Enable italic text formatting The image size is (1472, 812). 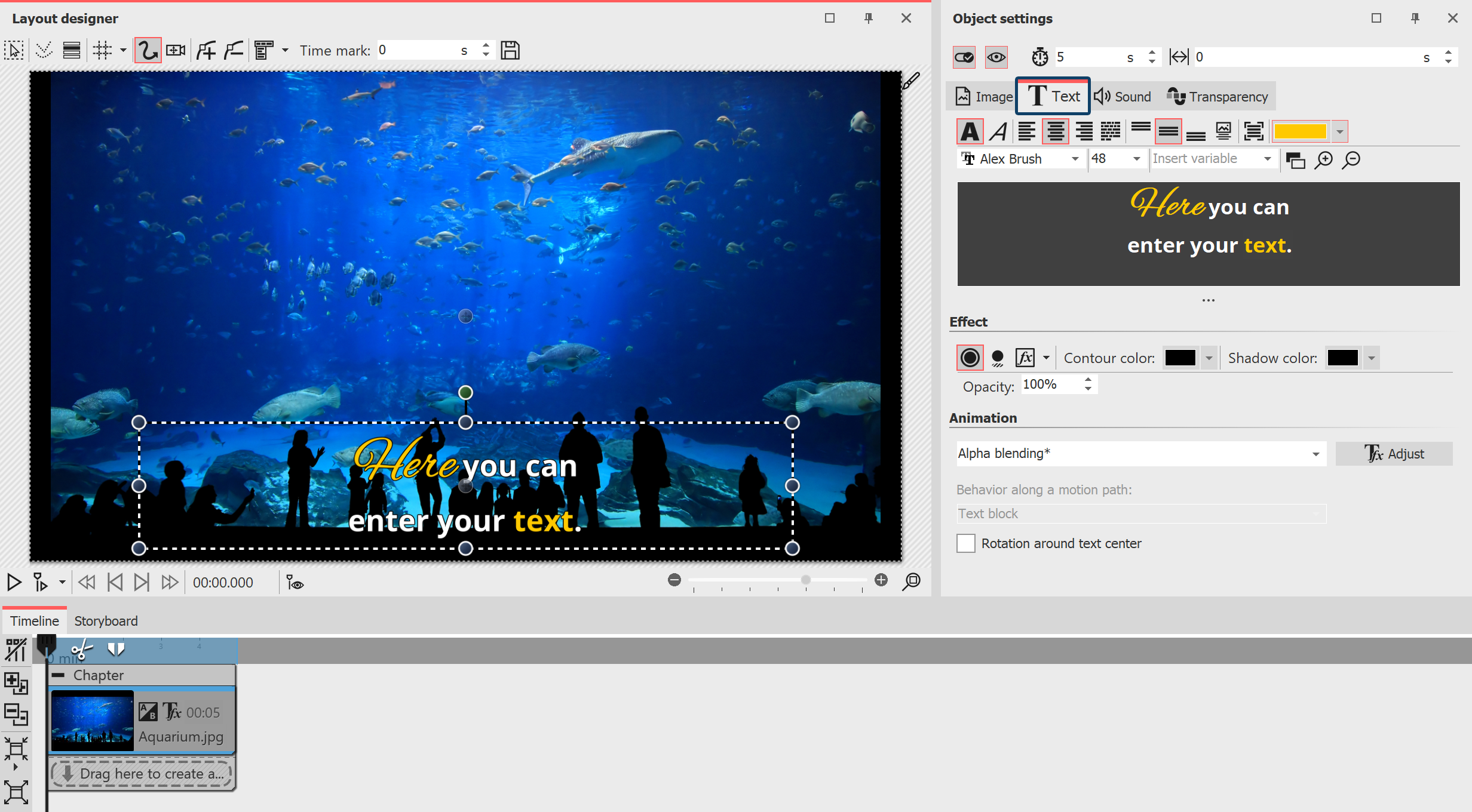[998, 131]
